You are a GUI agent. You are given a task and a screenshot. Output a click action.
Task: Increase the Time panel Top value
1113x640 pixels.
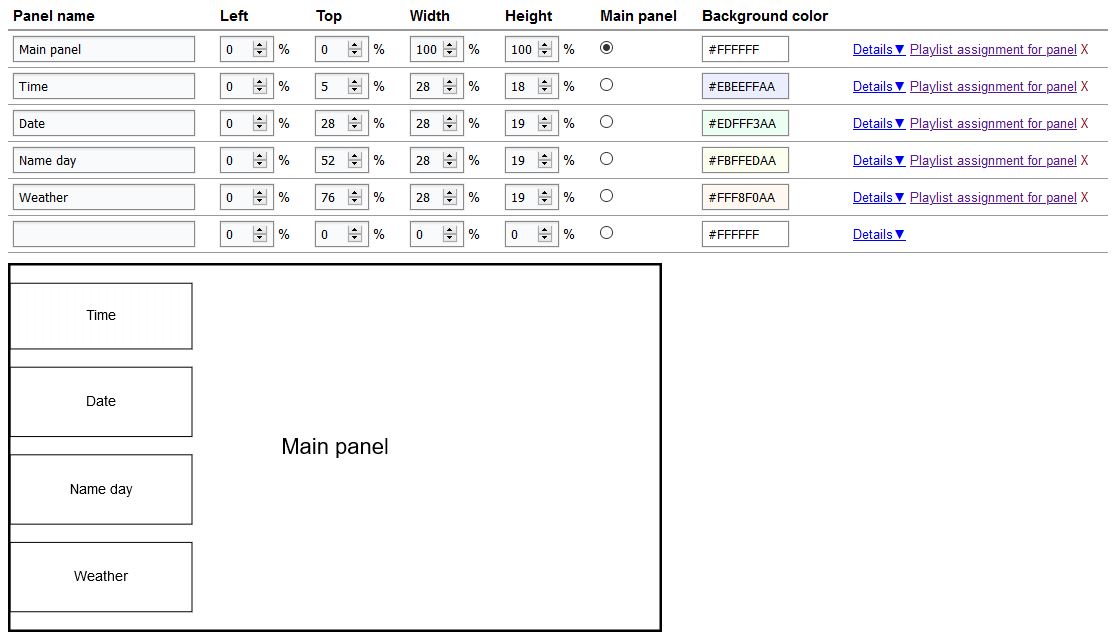355,82
